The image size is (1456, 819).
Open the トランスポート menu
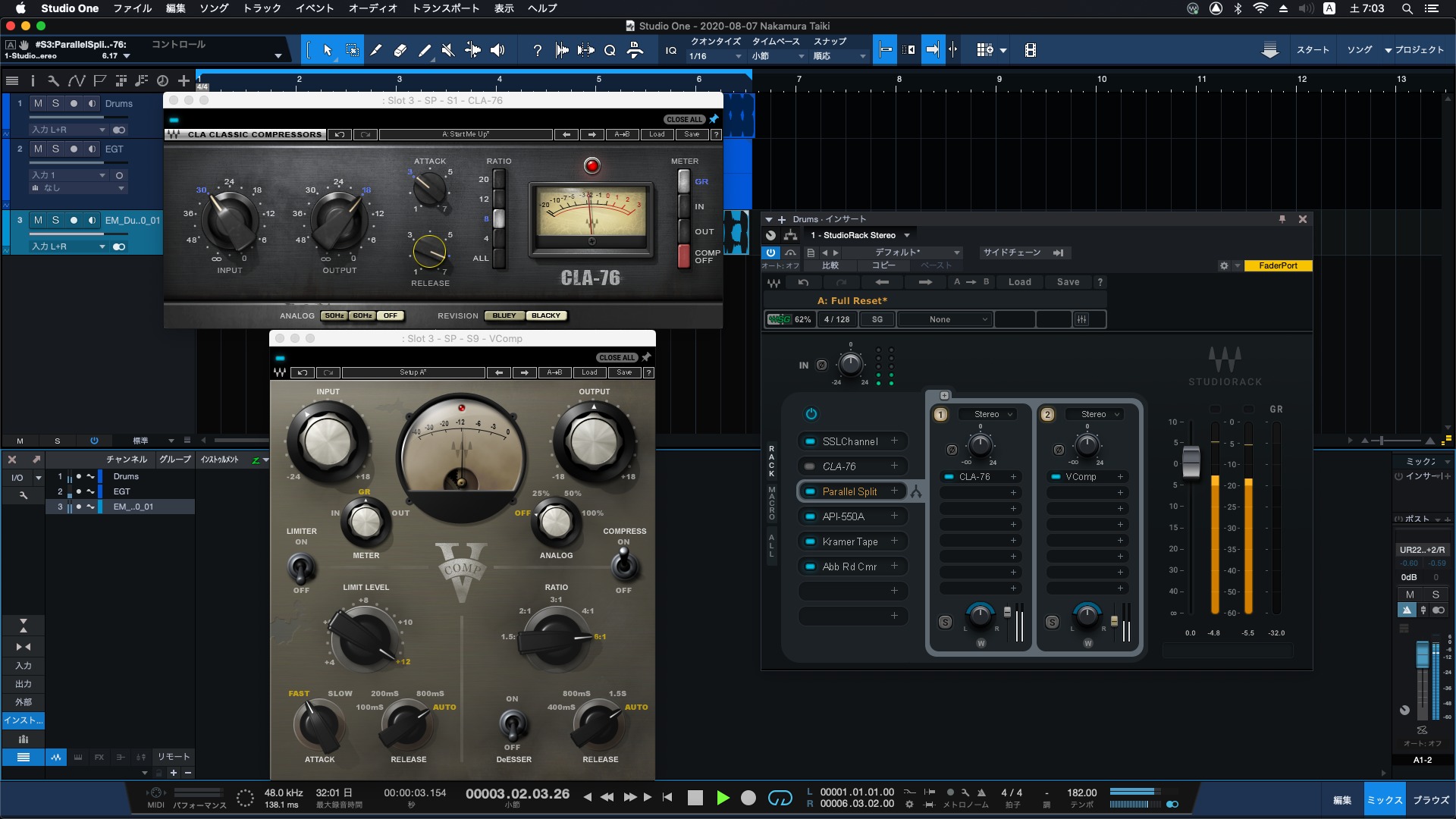pyautogui.click(x=446, y=8)
